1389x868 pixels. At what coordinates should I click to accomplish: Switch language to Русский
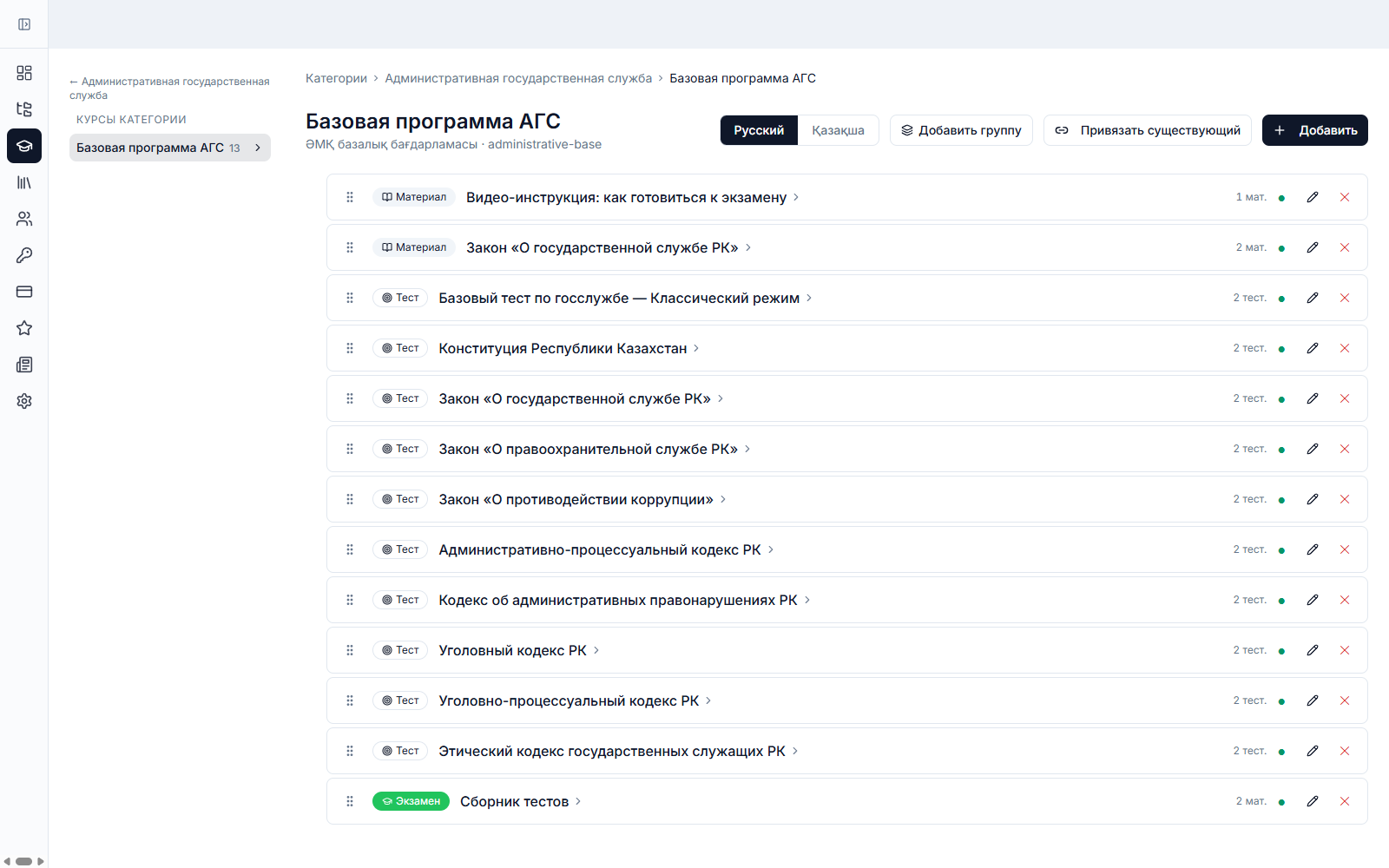pyautogui.click(x=759, y=130)
